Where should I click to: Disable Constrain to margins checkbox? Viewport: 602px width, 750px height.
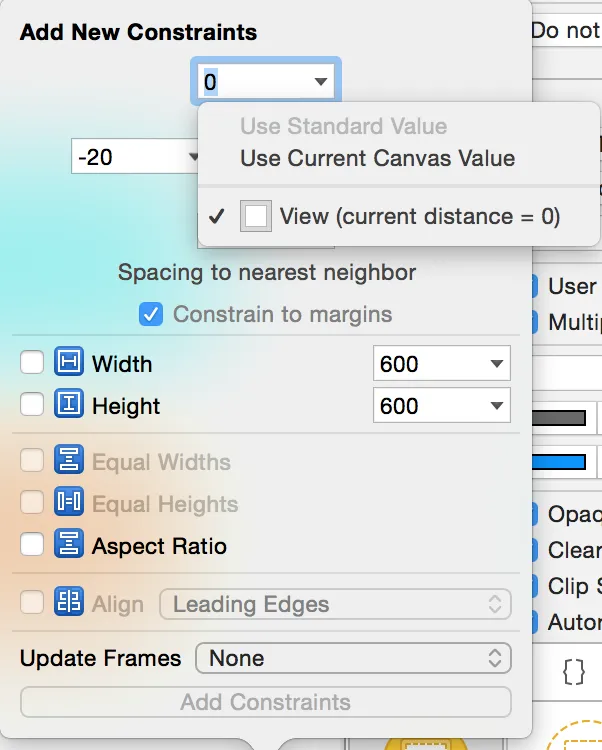[x=152, y=315]
